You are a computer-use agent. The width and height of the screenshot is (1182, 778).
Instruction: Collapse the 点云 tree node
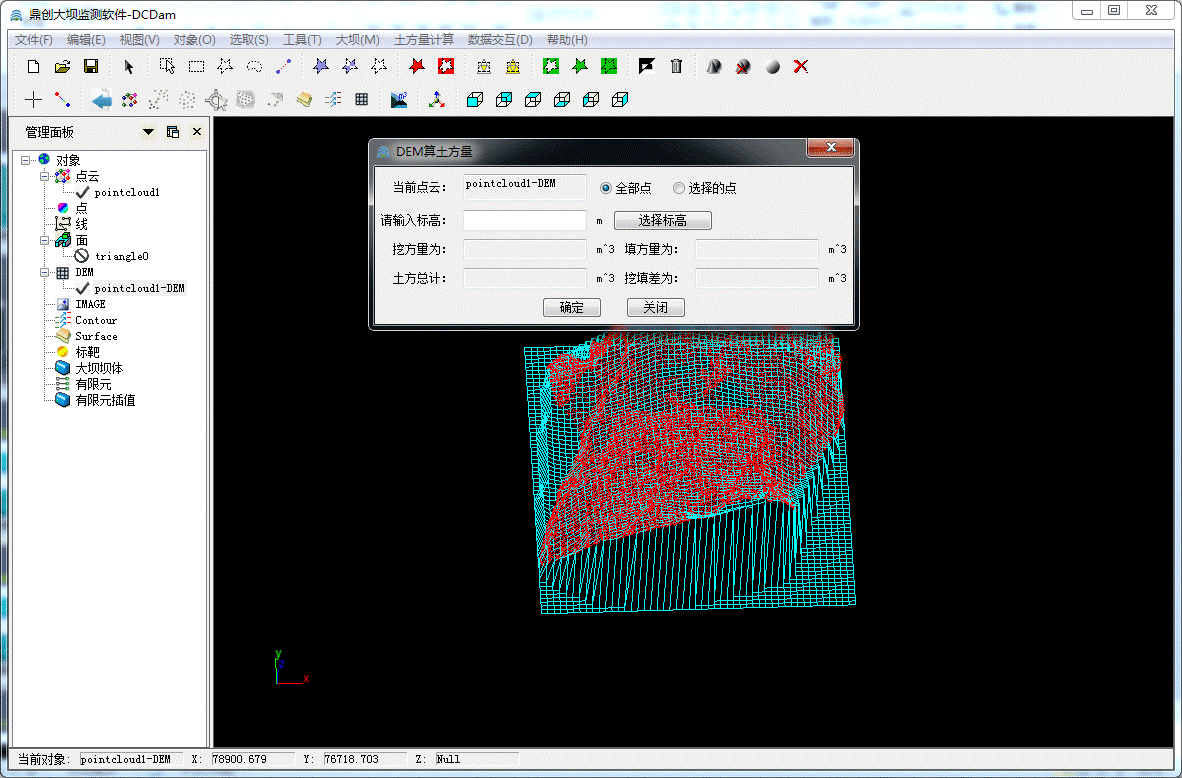pos(44,176)
